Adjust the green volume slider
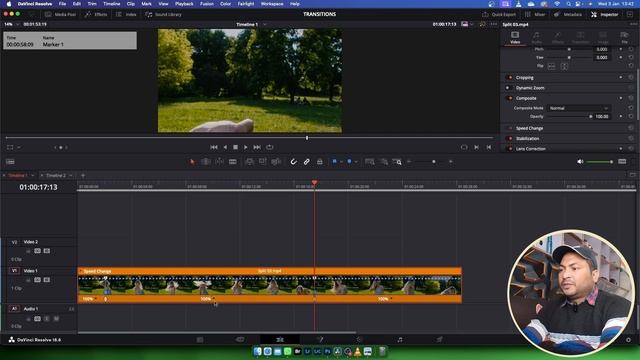The width and height of the screenshot is (640, 360). point(599,162)
